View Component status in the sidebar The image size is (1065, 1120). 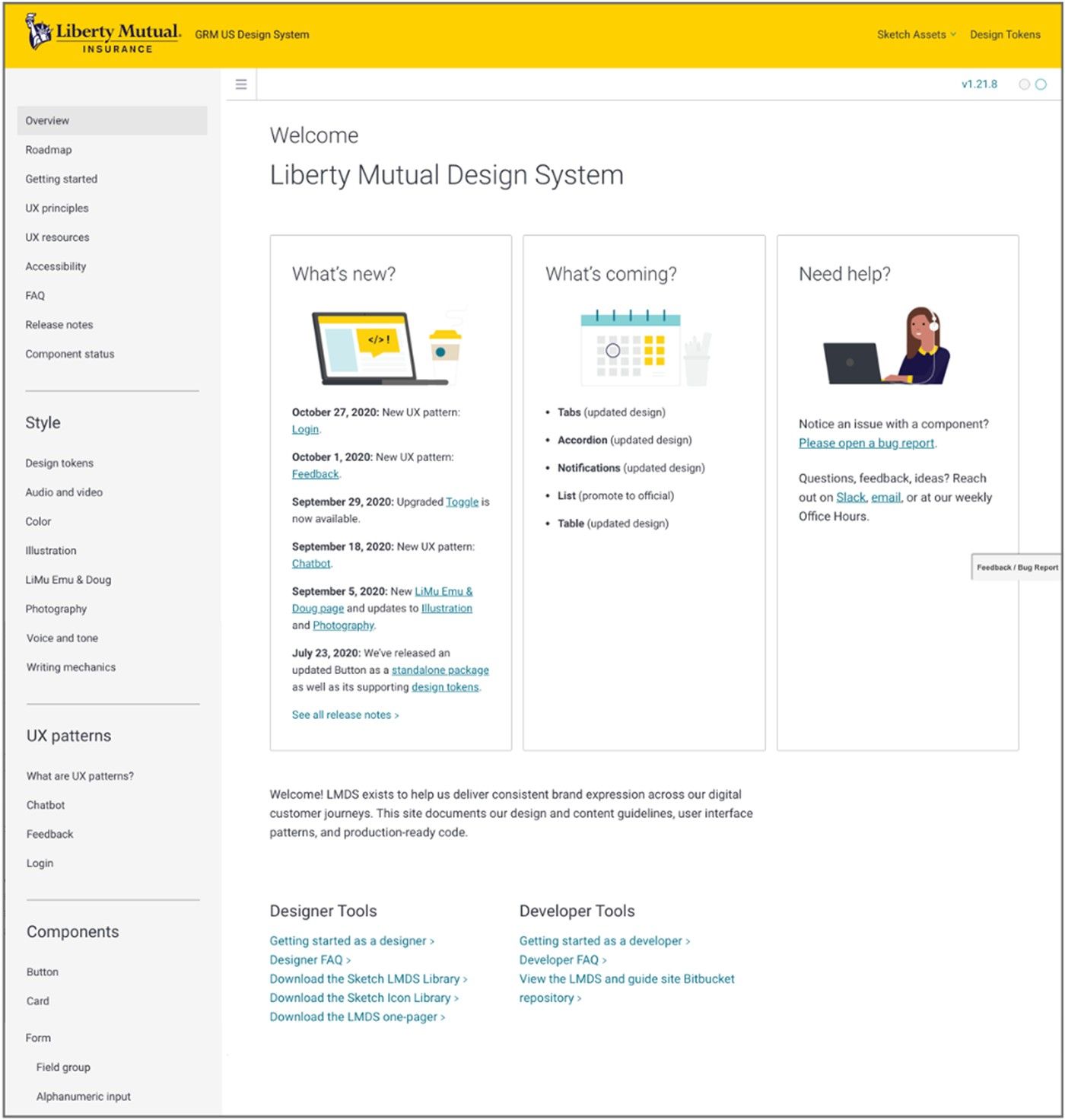(70, 354)
